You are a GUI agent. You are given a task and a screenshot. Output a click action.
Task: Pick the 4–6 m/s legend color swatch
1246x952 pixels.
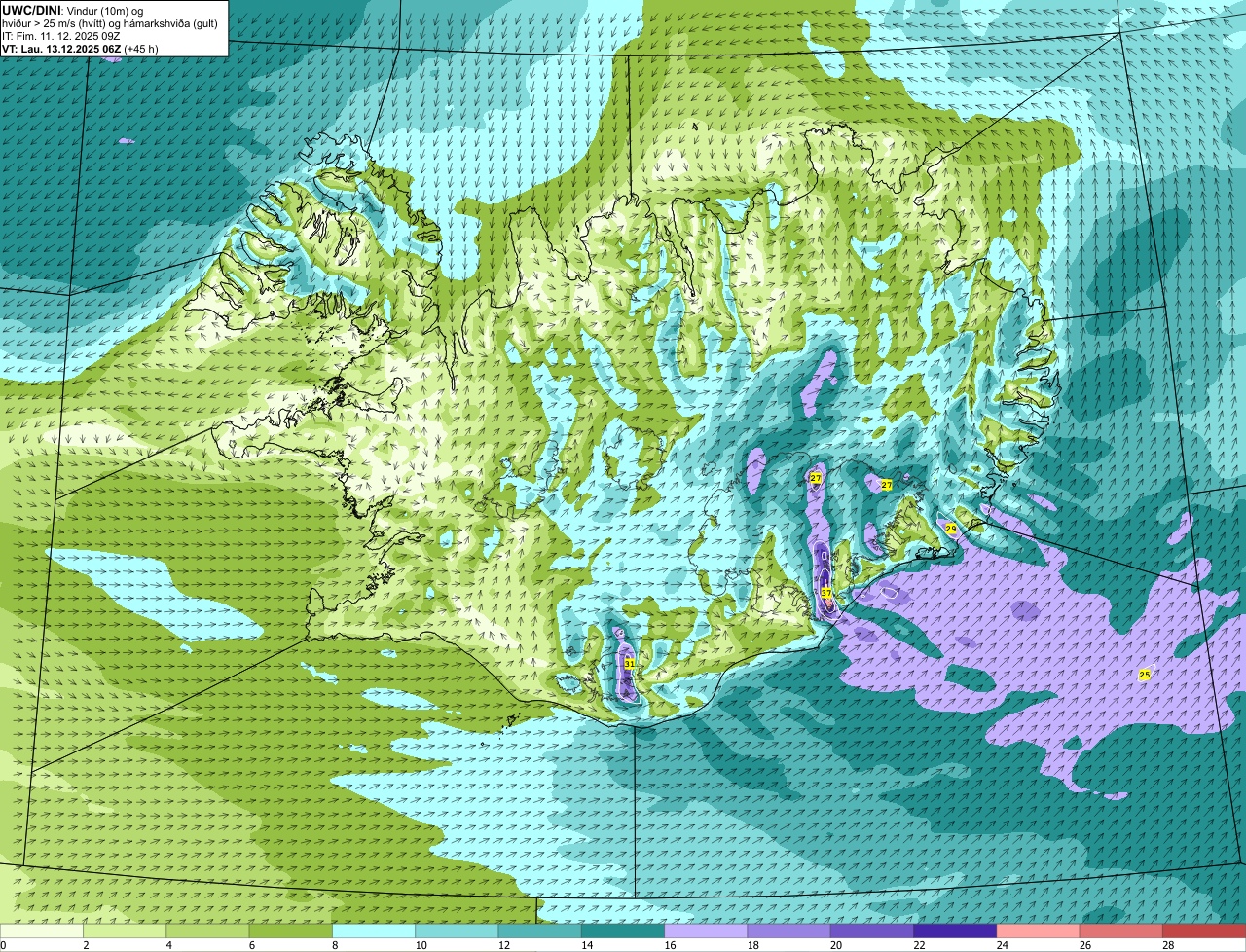point(207,931)
